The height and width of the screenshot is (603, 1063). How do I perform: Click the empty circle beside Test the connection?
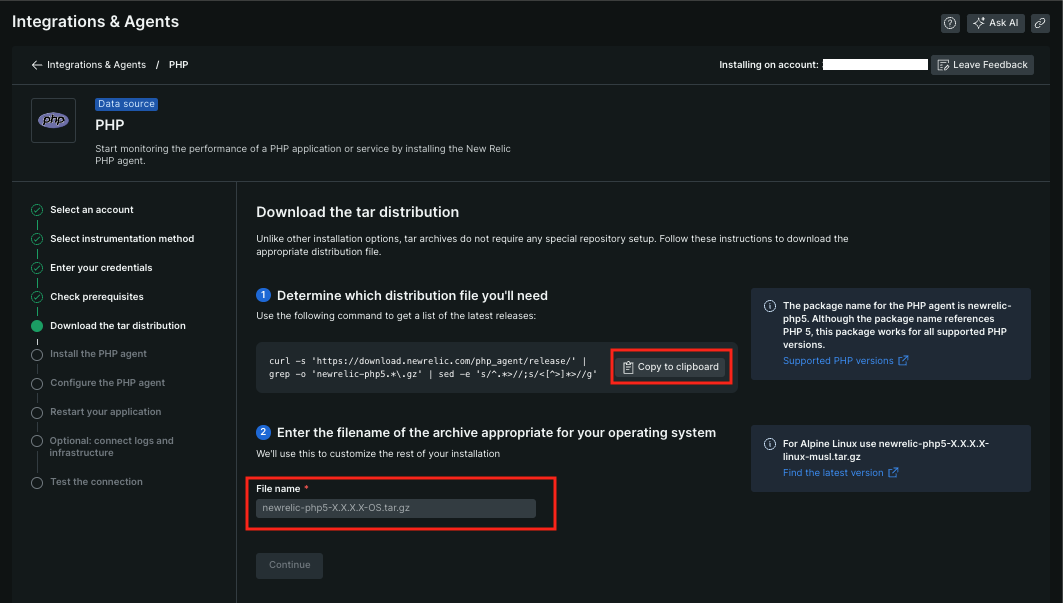coord(37,483)
